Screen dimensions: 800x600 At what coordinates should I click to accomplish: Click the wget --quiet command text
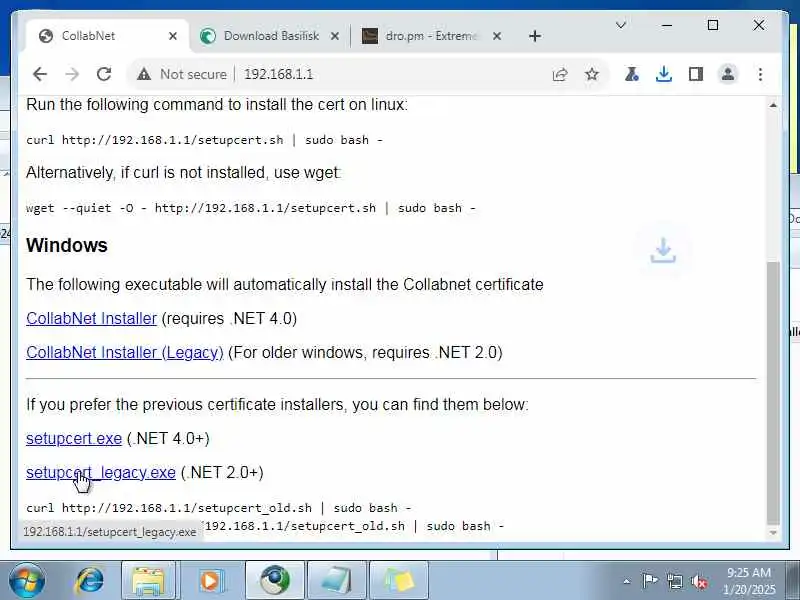tap(251, 208)
